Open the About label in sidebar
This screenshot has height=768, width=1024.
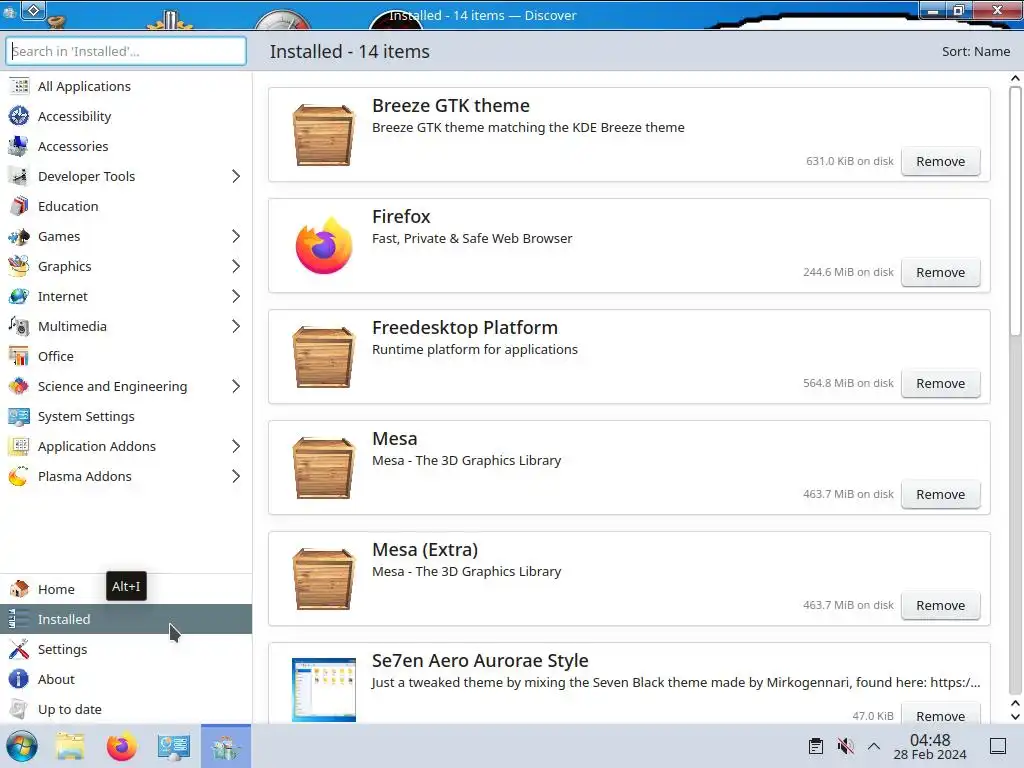point(56,679)
